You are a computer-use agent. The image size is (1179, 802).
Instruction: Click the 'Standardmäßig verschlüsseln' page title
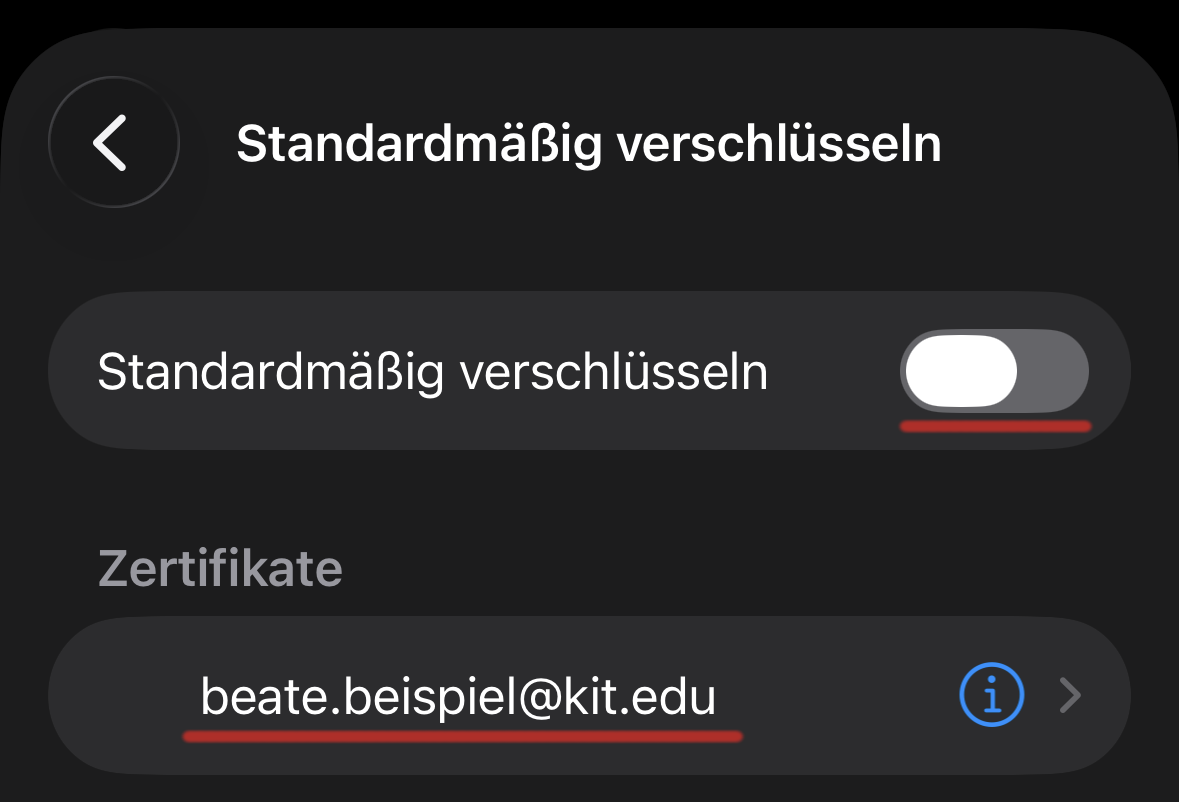click(588, 144)
